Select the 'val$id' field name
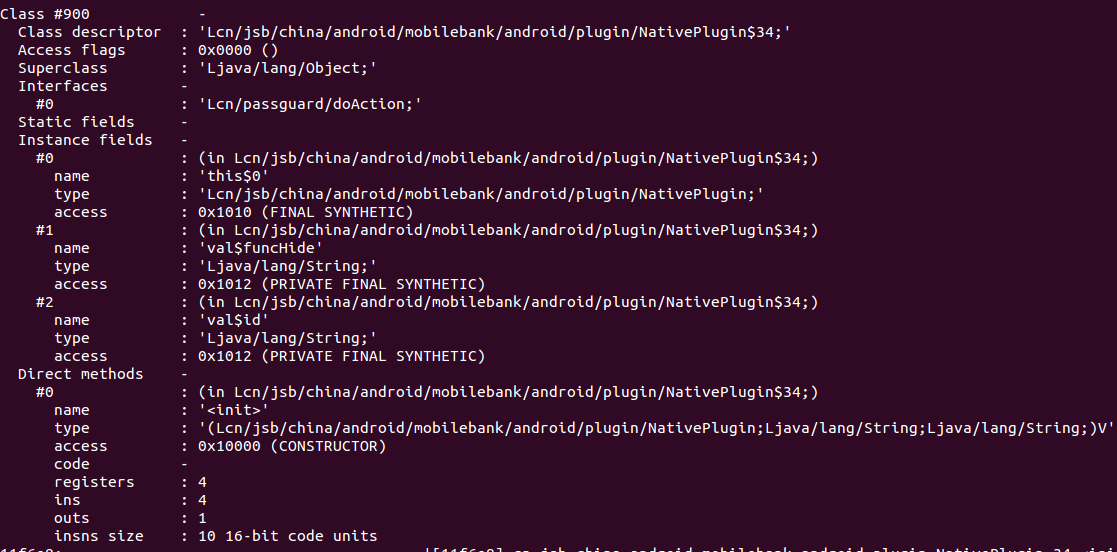The width and height of the screenshot is (1117, 552). (x=234, y=320)
